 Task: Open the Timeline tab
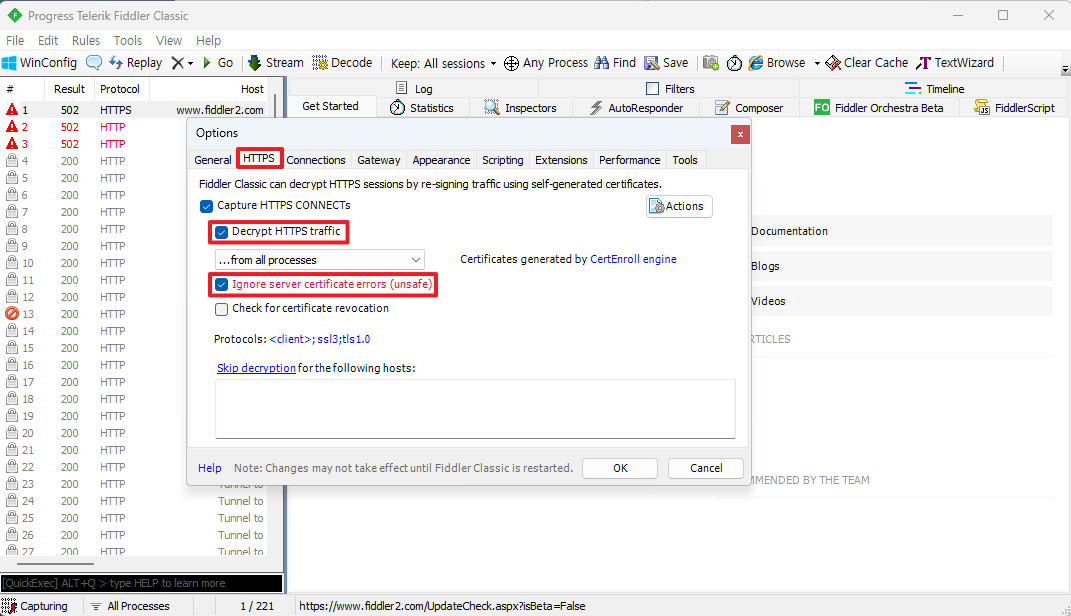coord(934,89)
